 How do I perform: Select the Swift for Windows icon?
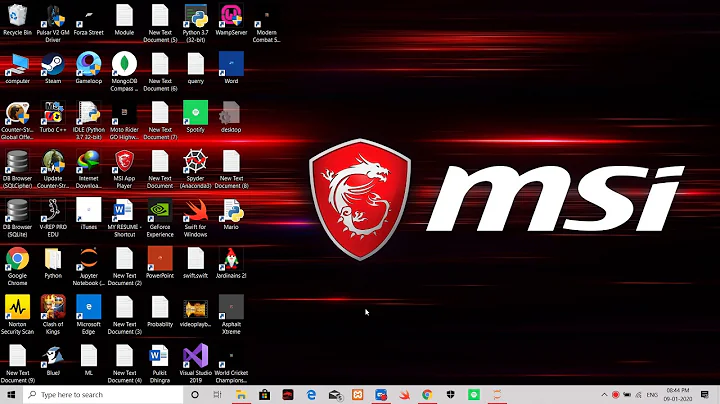coord(195,218)
